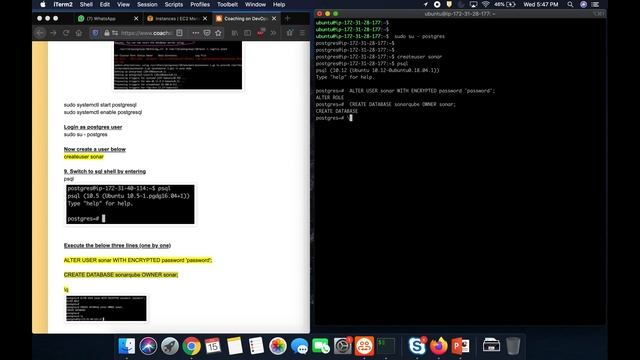Open the Apple menu

(x=43, y=4)
